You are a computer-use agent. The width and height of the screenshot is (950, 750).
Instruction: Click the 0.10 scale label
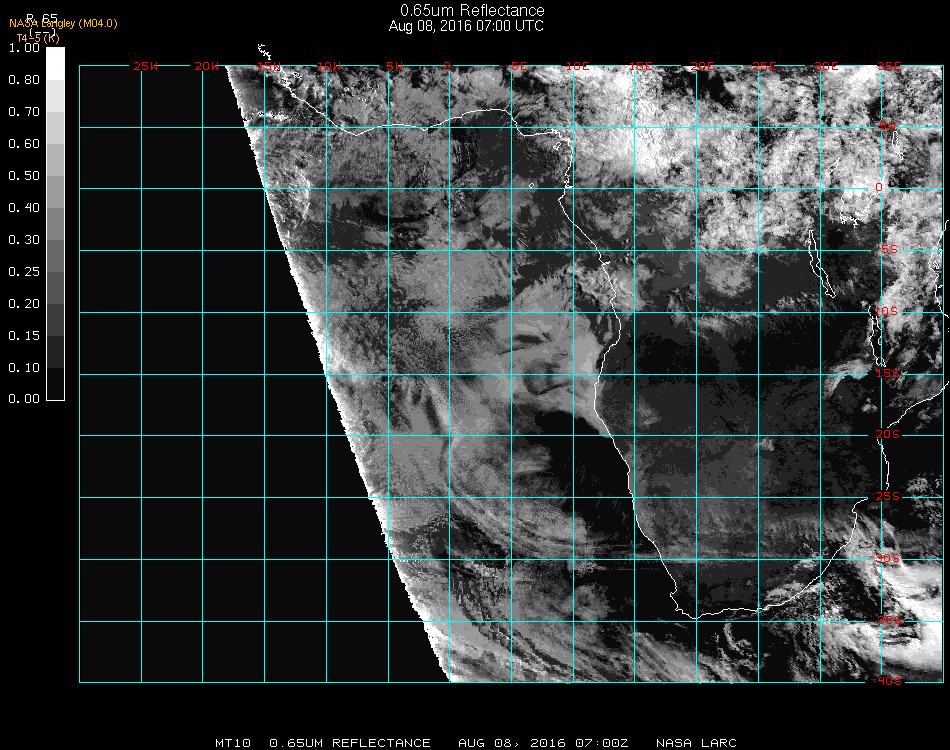point(24,368)
